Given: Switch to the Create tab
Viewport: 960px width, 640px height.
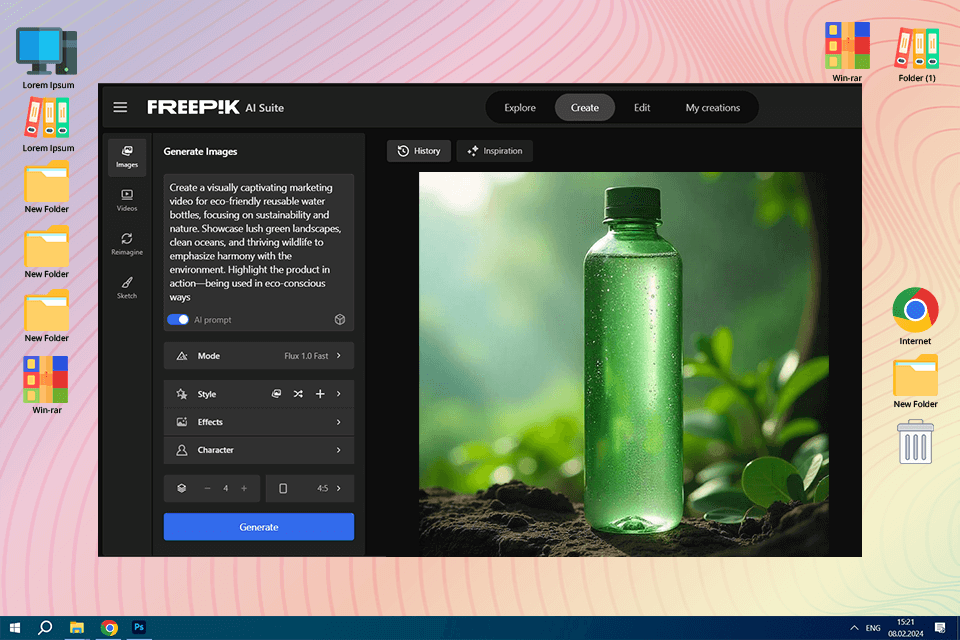Looking at the screenshot, I should [585, 108].
